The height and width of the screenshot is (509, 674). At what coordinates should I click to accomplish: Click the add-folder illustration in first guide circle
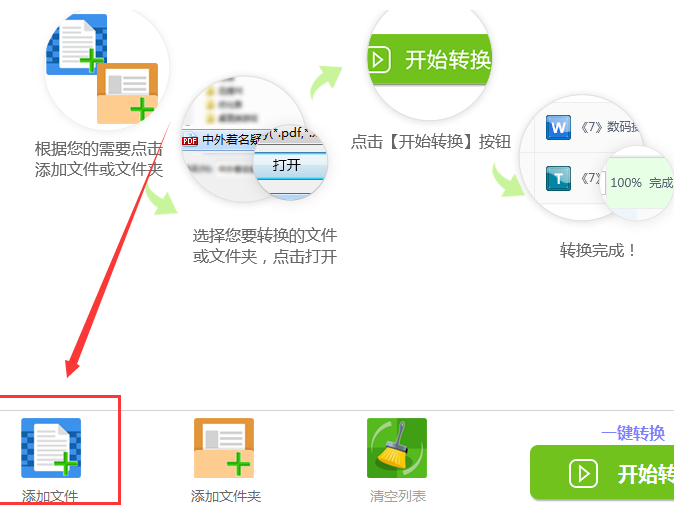(x=127, y=93)
